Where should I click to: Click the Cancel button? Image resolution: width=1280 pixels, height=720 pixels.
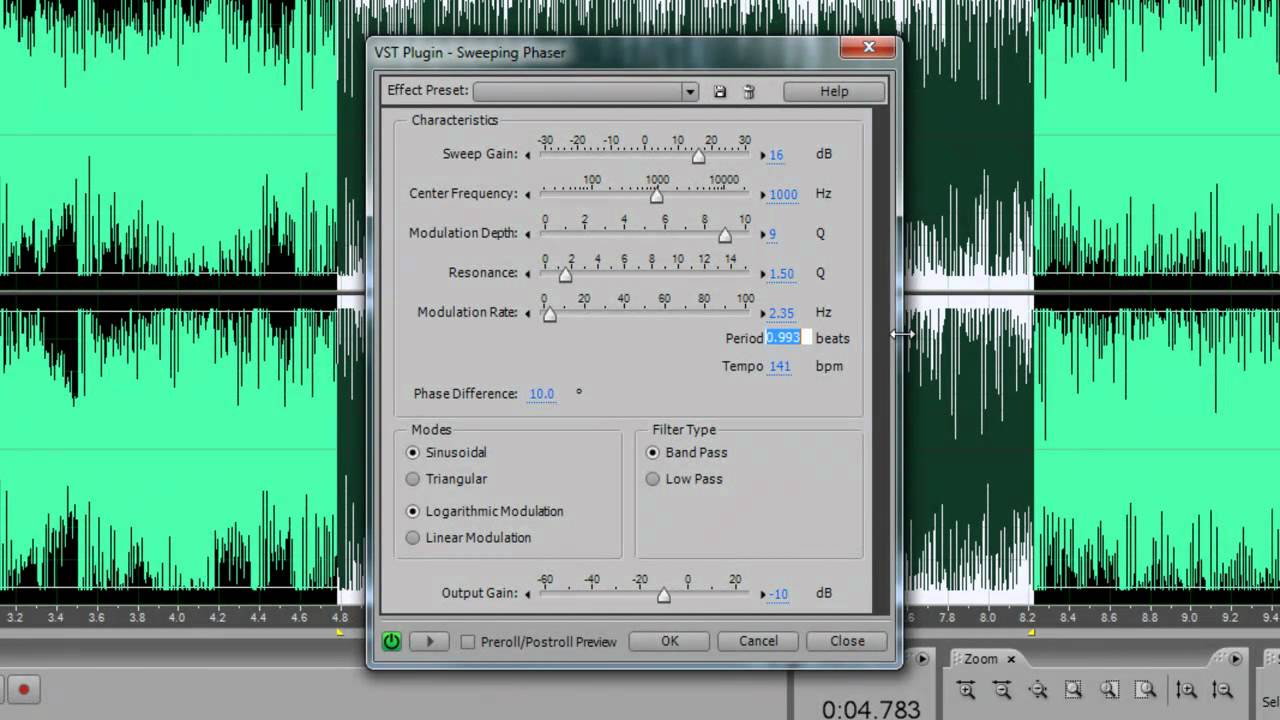758,641
